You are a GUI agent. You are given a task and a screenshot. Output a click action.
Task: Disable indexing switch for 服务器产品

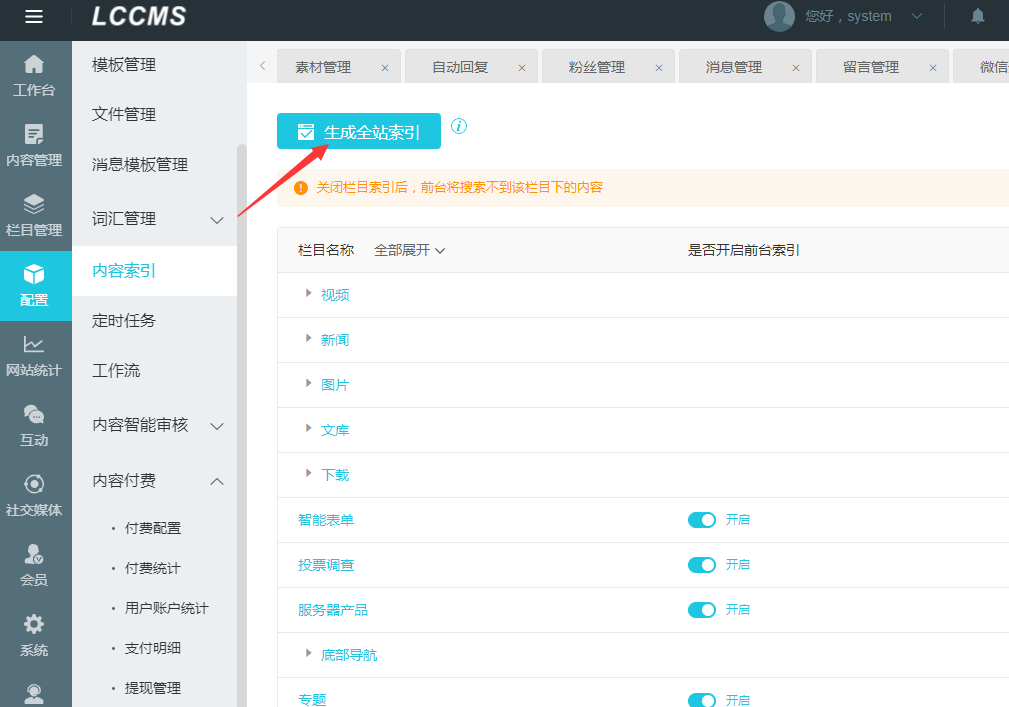coord(702,610)
